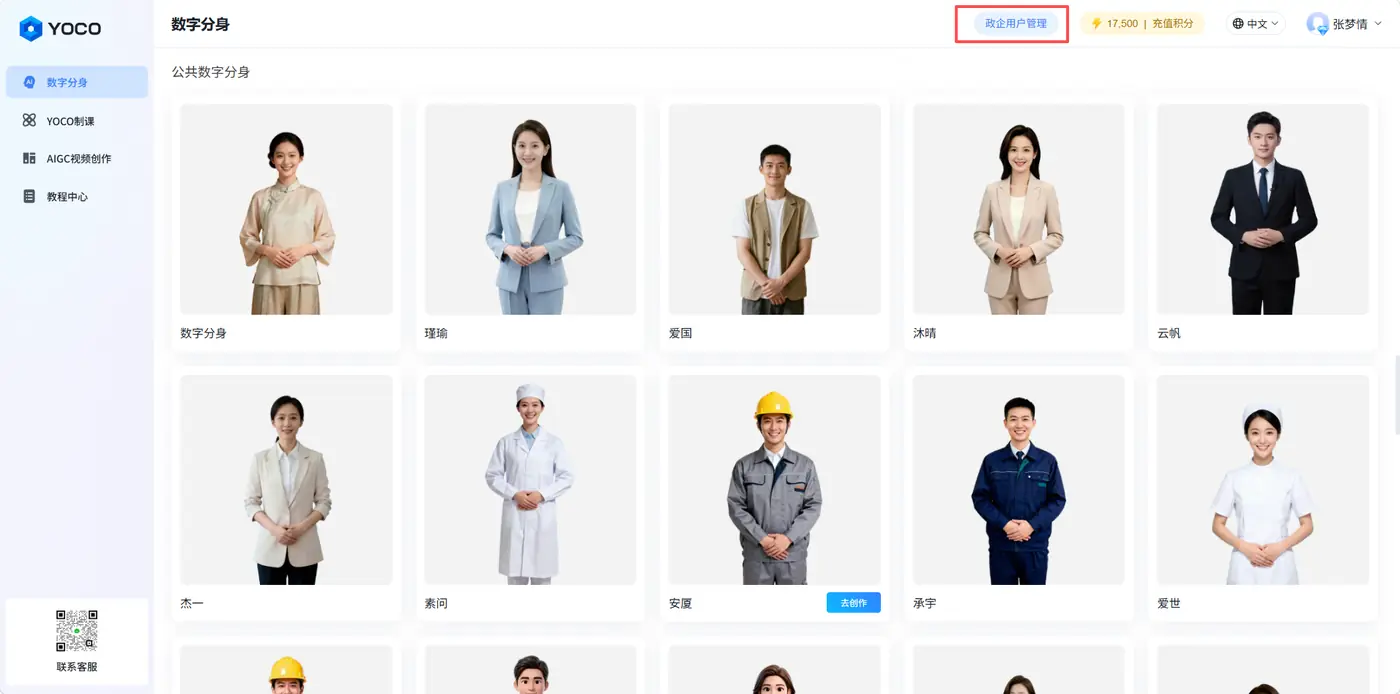The height and width of the screenshot is (694, 1400).
Task: Select the 数字分身 sidebar icon
Action: (29, 82)
